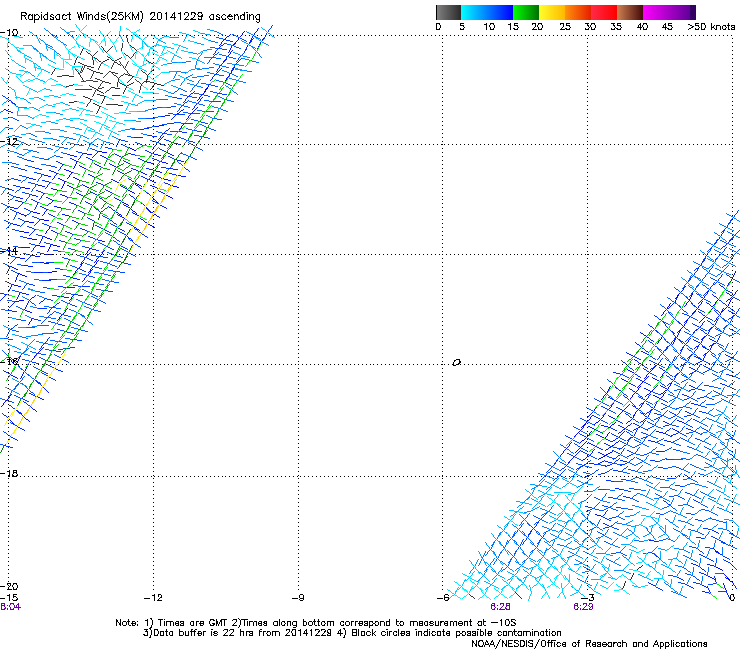Screen dimensions: 740x650
Task: Click the 'Times are GMT' note line
Action: coord(315,623)
